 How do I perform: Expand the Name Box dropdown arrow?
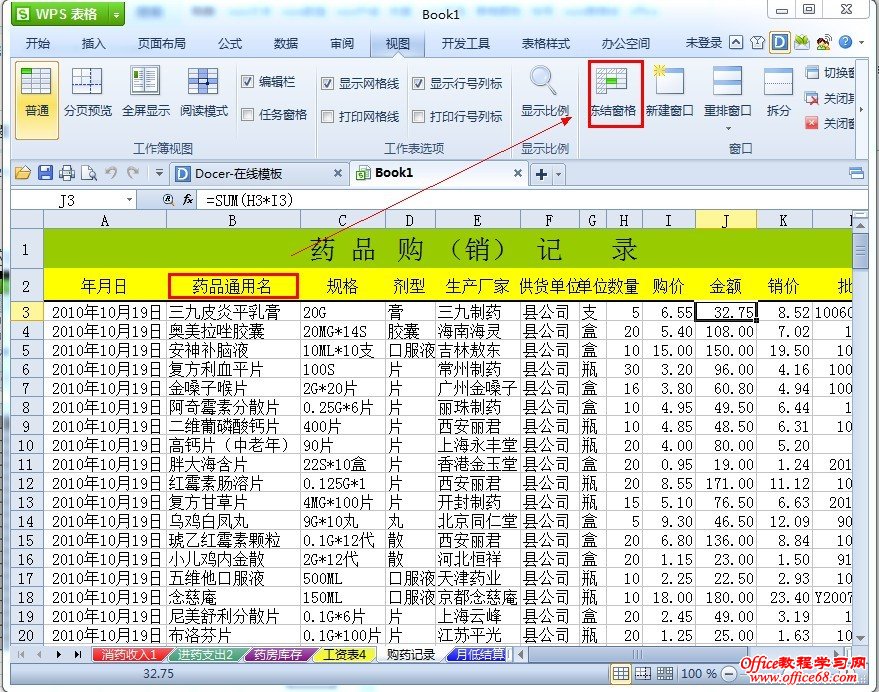tap(129, 200)
